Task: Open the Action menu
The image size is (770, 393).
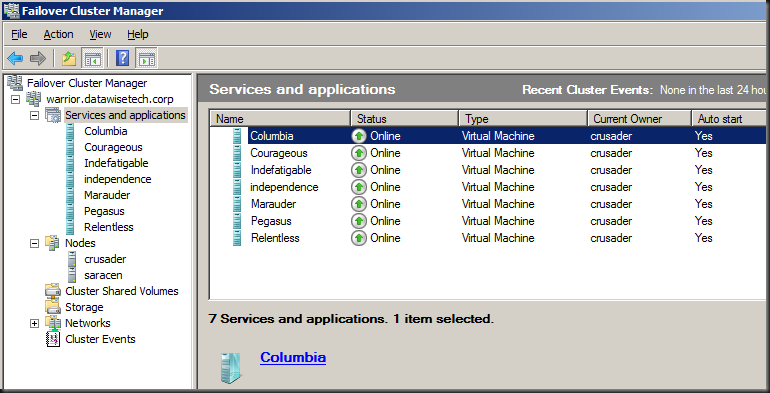Action: [58, 34]
